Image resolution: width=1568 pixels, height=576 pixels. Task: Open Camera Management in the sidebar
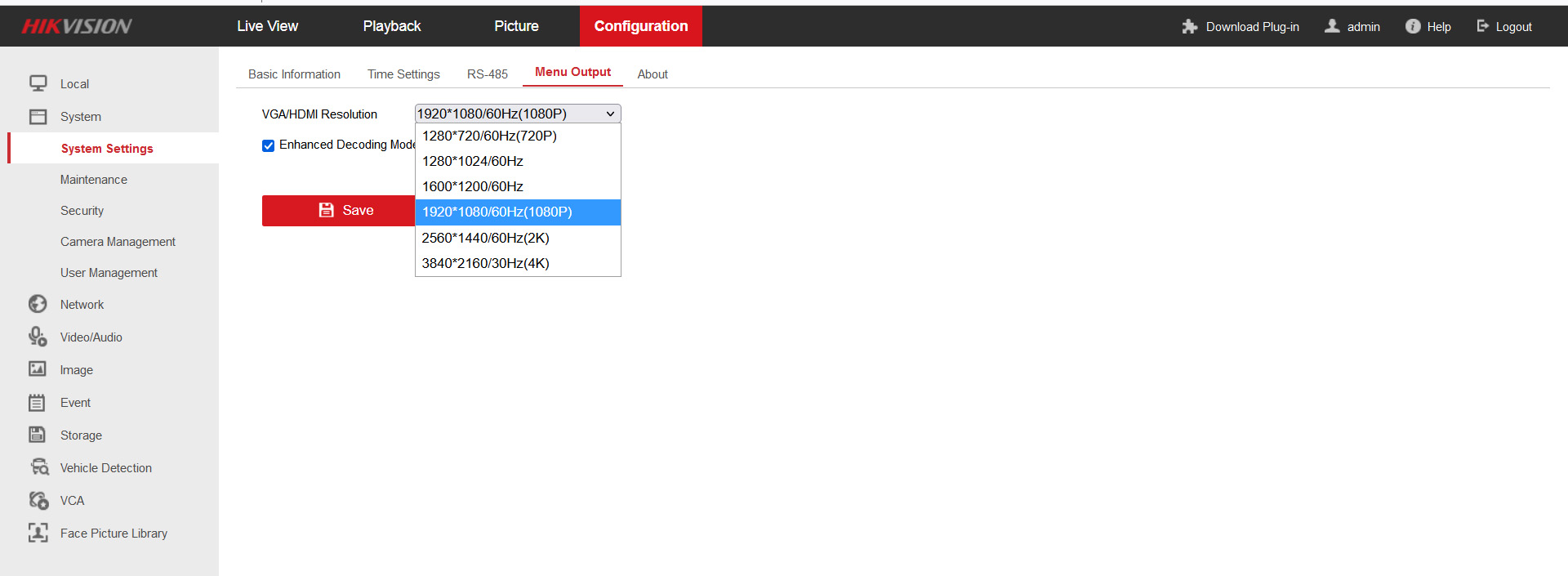tap(118, 242)
